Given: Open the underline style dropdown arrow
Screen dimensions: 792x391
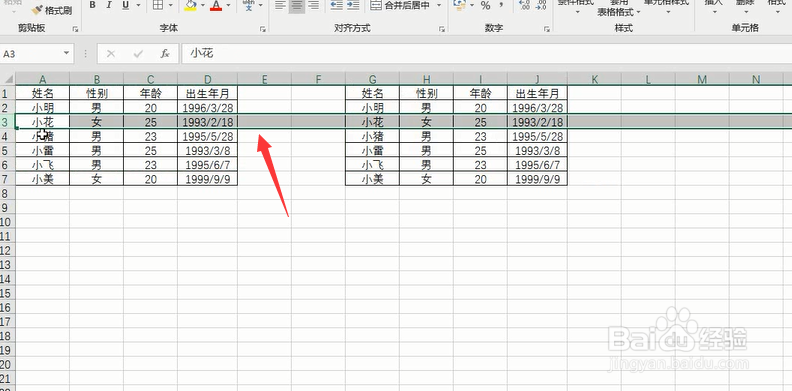Looking at the screenshot, I should point(137,5).
